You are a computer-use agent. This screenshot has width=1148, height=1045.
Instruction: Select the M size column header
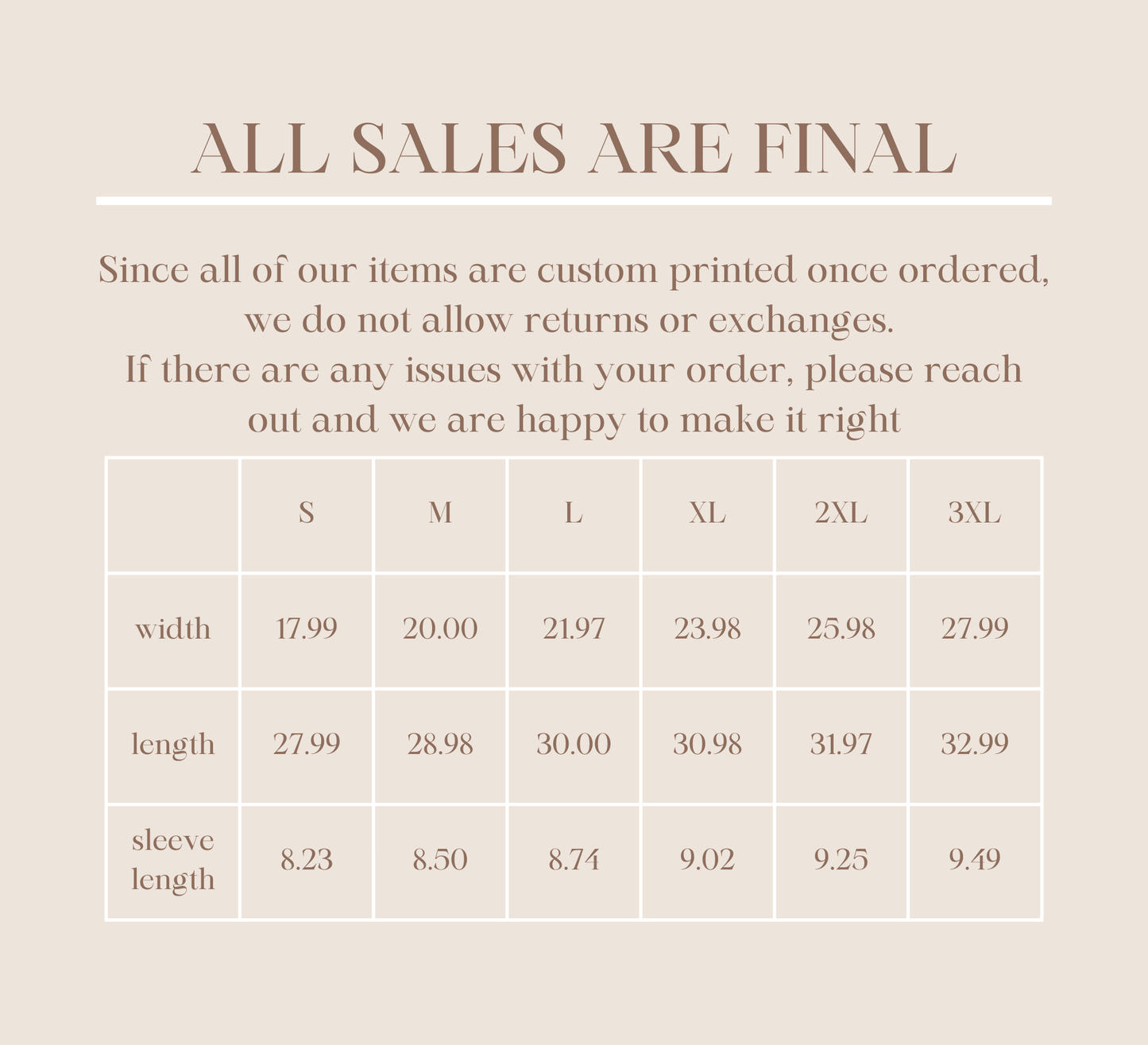click(440, 513)
